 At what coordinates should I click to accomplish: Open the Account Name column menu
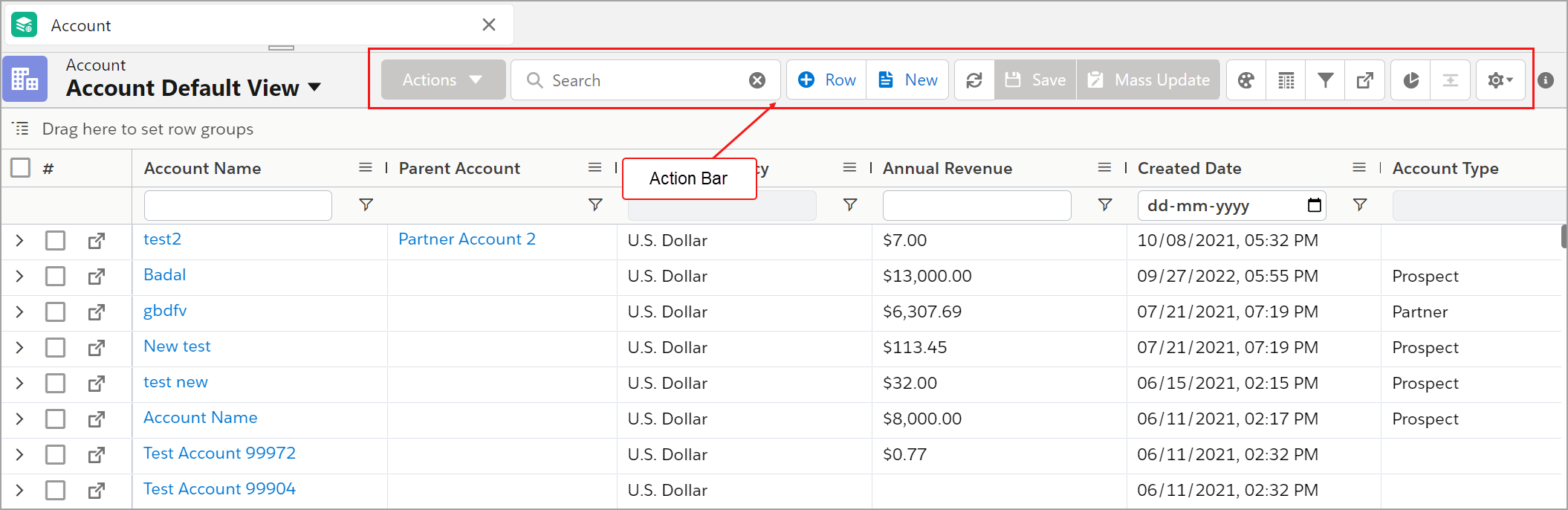(365, 168)
